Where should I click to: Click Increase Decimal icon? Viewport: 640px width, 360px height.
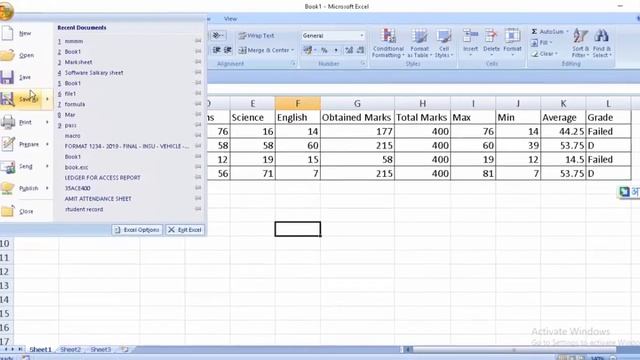[x=349, y=50]
